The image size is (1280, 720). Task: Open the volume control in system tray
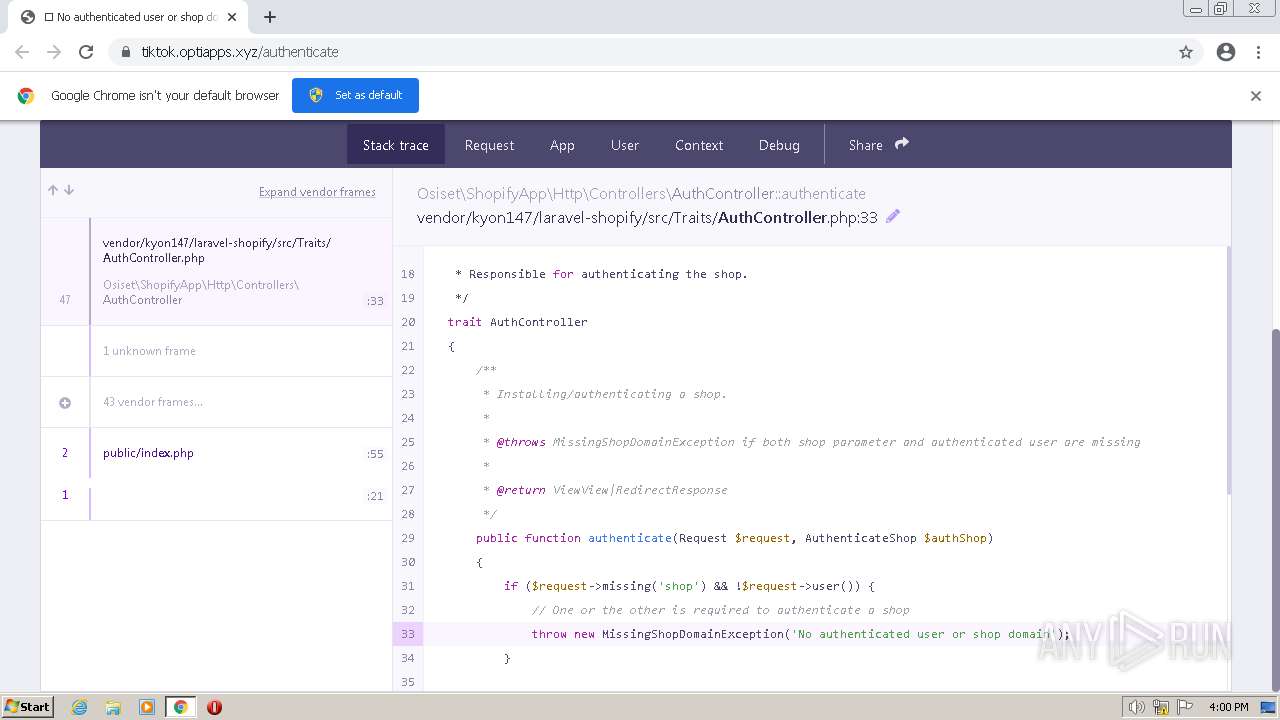coord(1137,707)
